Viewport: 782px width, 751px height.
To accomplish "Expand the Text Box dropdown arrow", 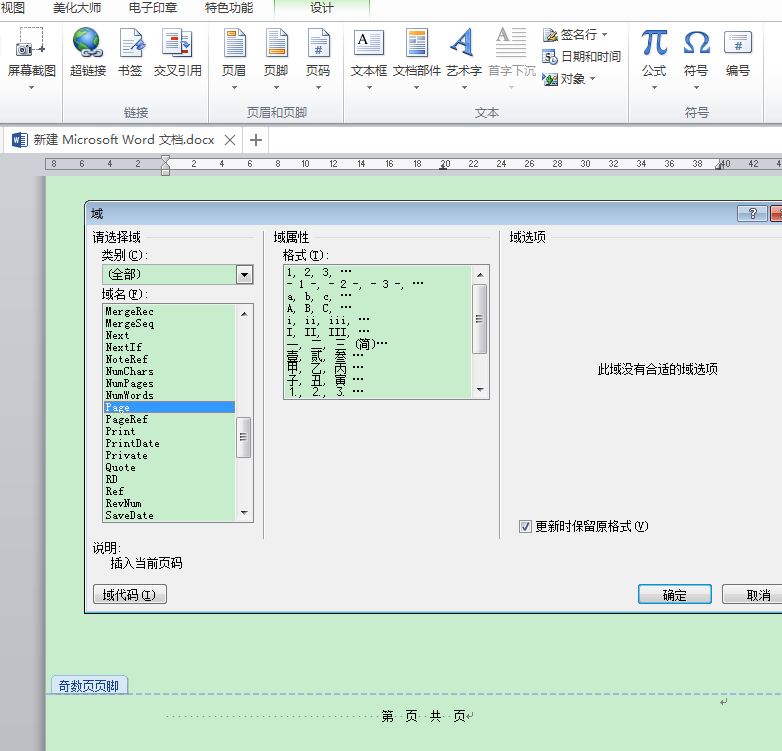I will pyautogui.click(x=369, y=88).
